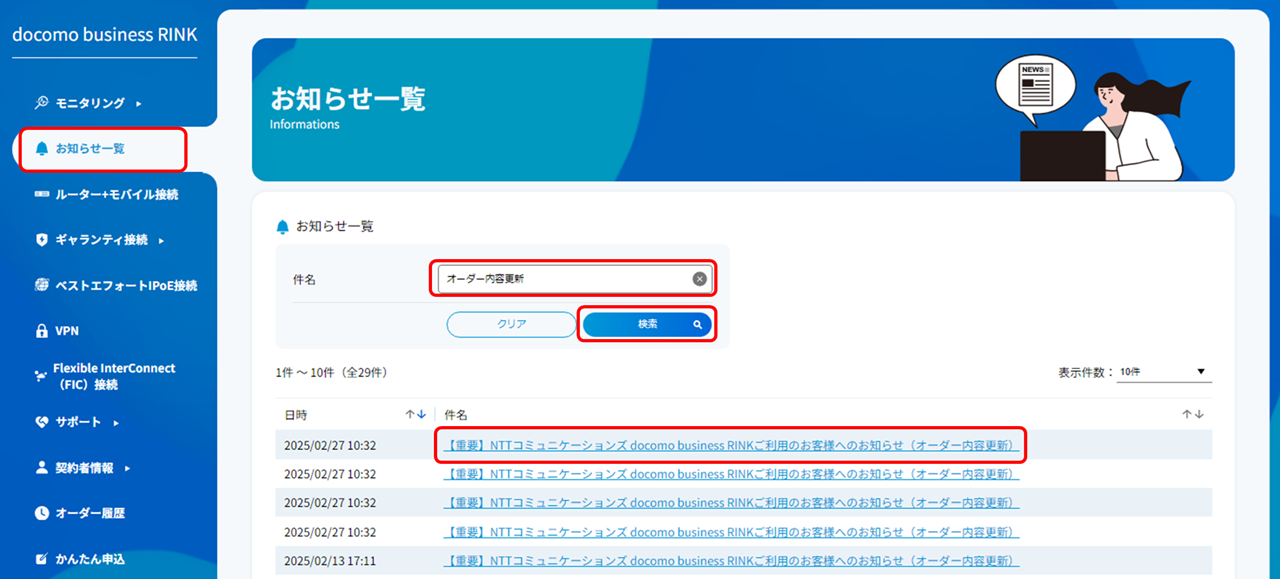1280x579 pixels.
Task: Open the ベストエフォートIPoE接続 menu label
Action: coord(126,285)
